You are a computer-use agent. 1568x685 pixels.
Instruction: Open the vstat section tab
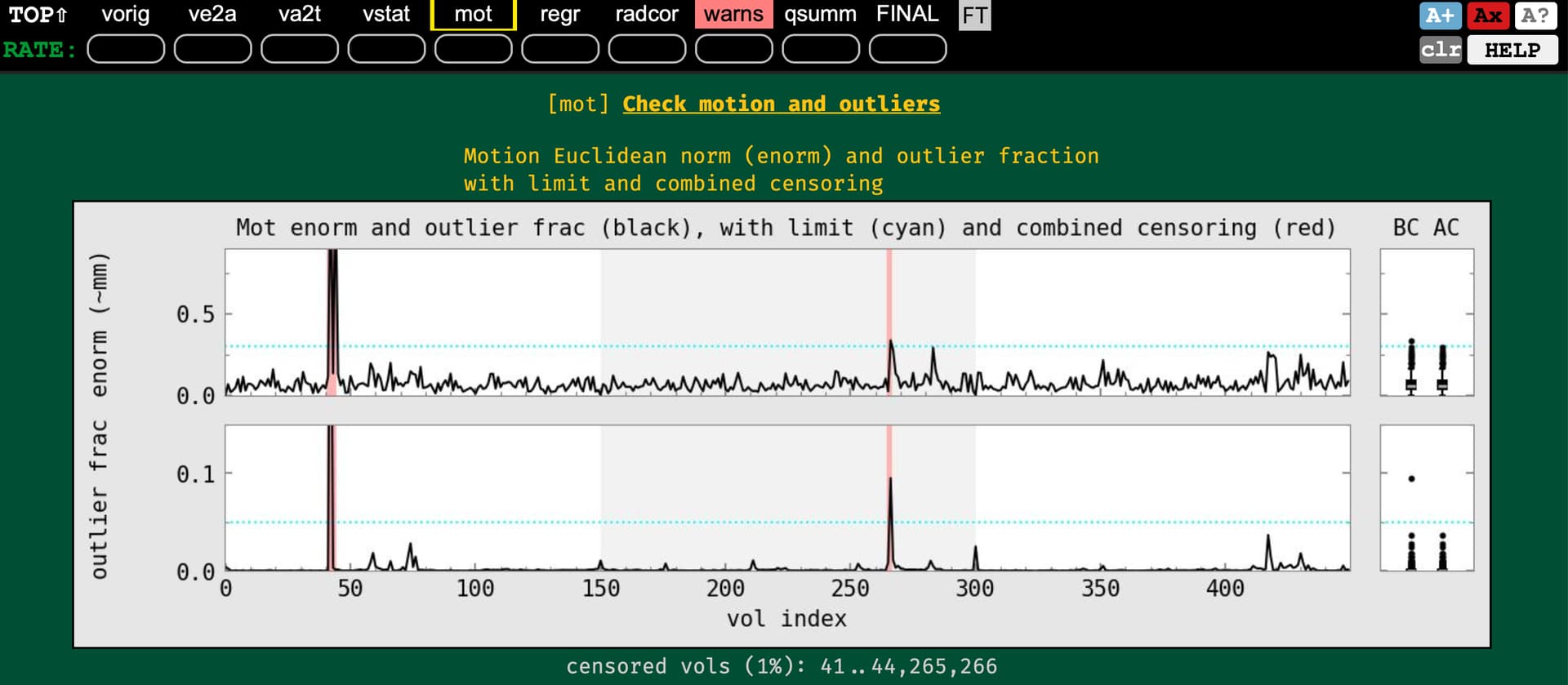coord(386,15)
